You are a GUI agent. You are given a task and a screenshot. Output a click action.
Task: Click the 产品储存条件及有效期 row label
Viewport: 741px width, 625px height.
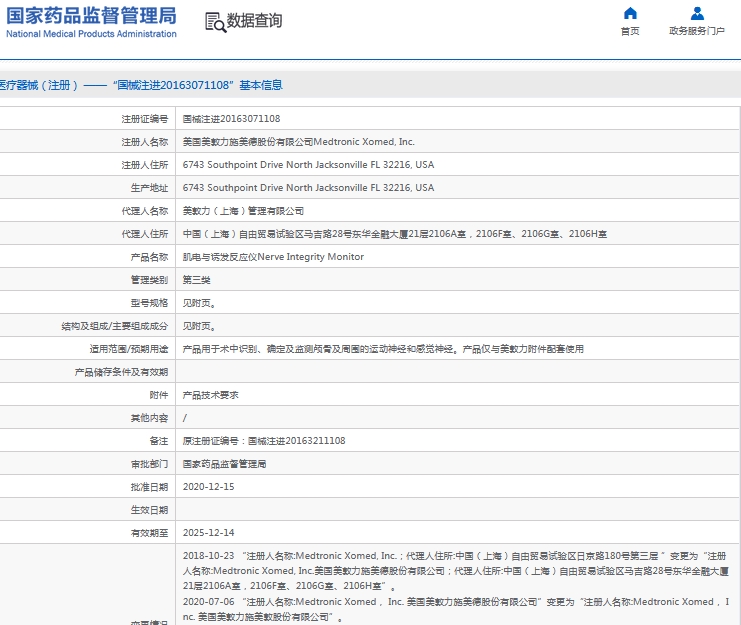(121, 372)
